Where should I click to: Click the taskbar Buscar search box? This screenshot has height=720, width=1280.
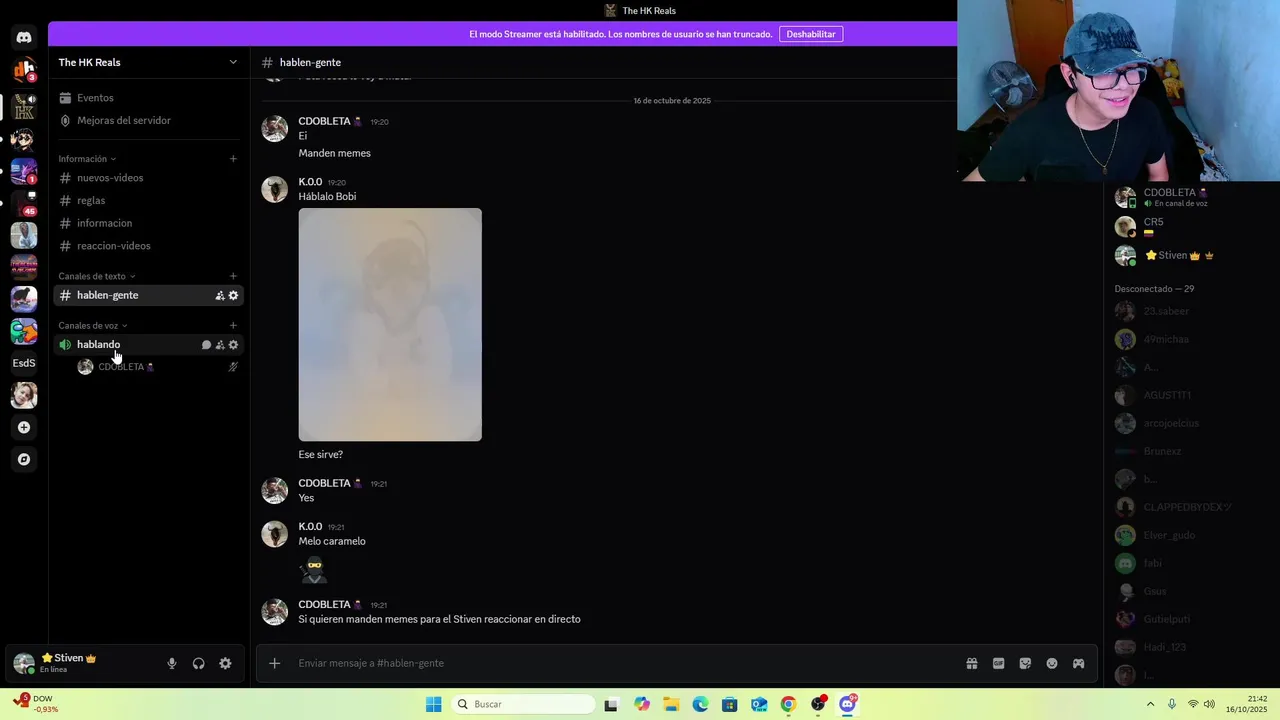pyautogui.click(x=523, y=704)
